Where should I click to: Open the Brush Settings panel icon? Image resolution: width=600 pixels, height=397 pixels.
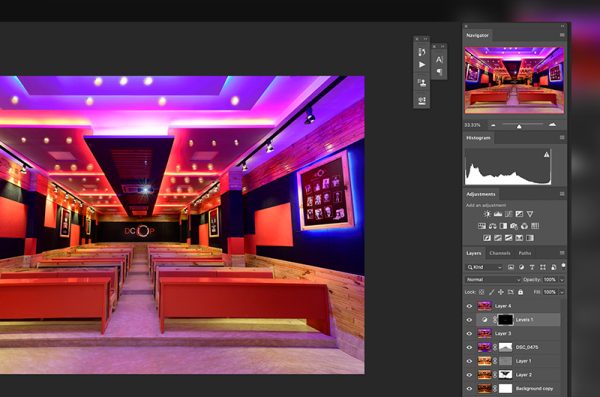point(422,101)
